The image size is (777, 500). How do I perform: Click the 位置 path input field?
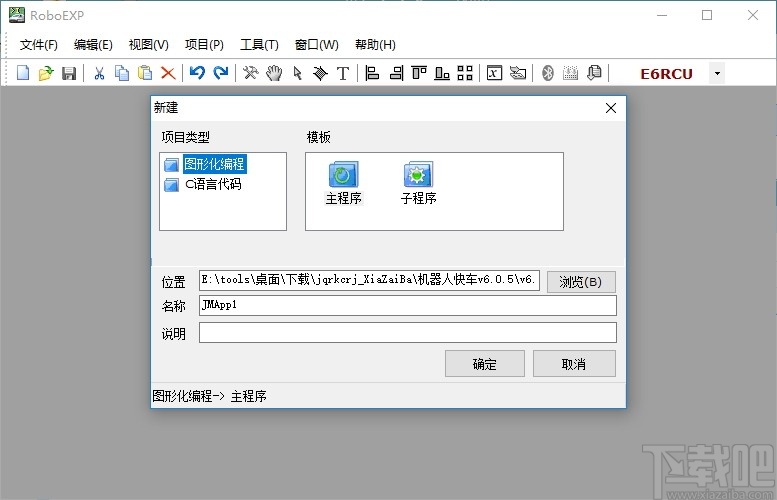click(369, 280)
